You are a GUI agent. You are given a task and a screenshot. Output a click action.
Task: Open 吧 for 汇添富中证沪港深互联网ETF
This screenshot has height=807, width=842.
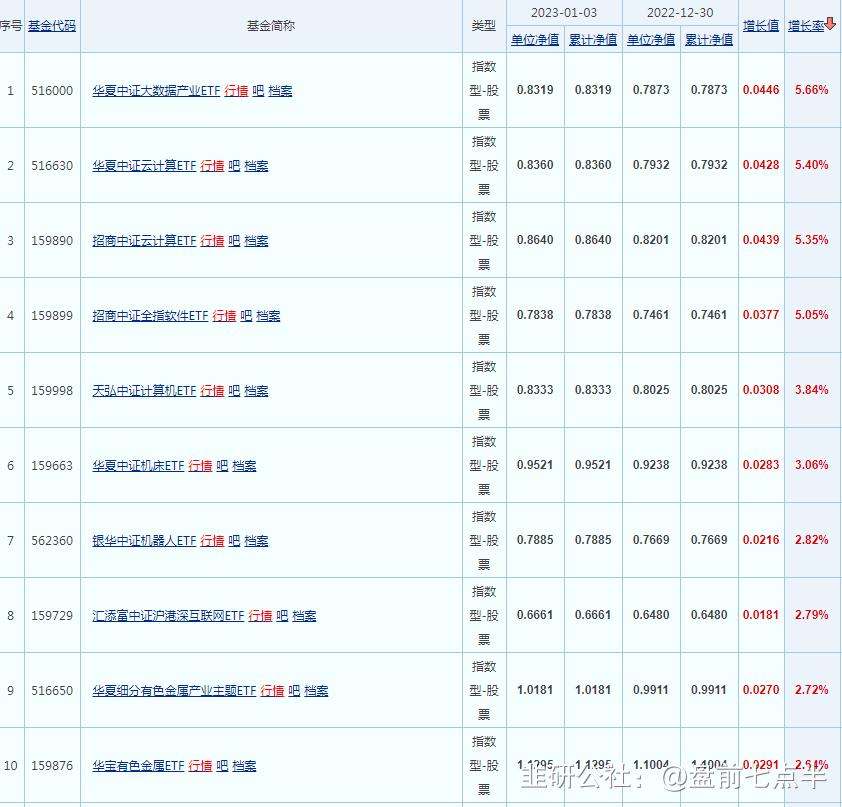click(279, 615)
